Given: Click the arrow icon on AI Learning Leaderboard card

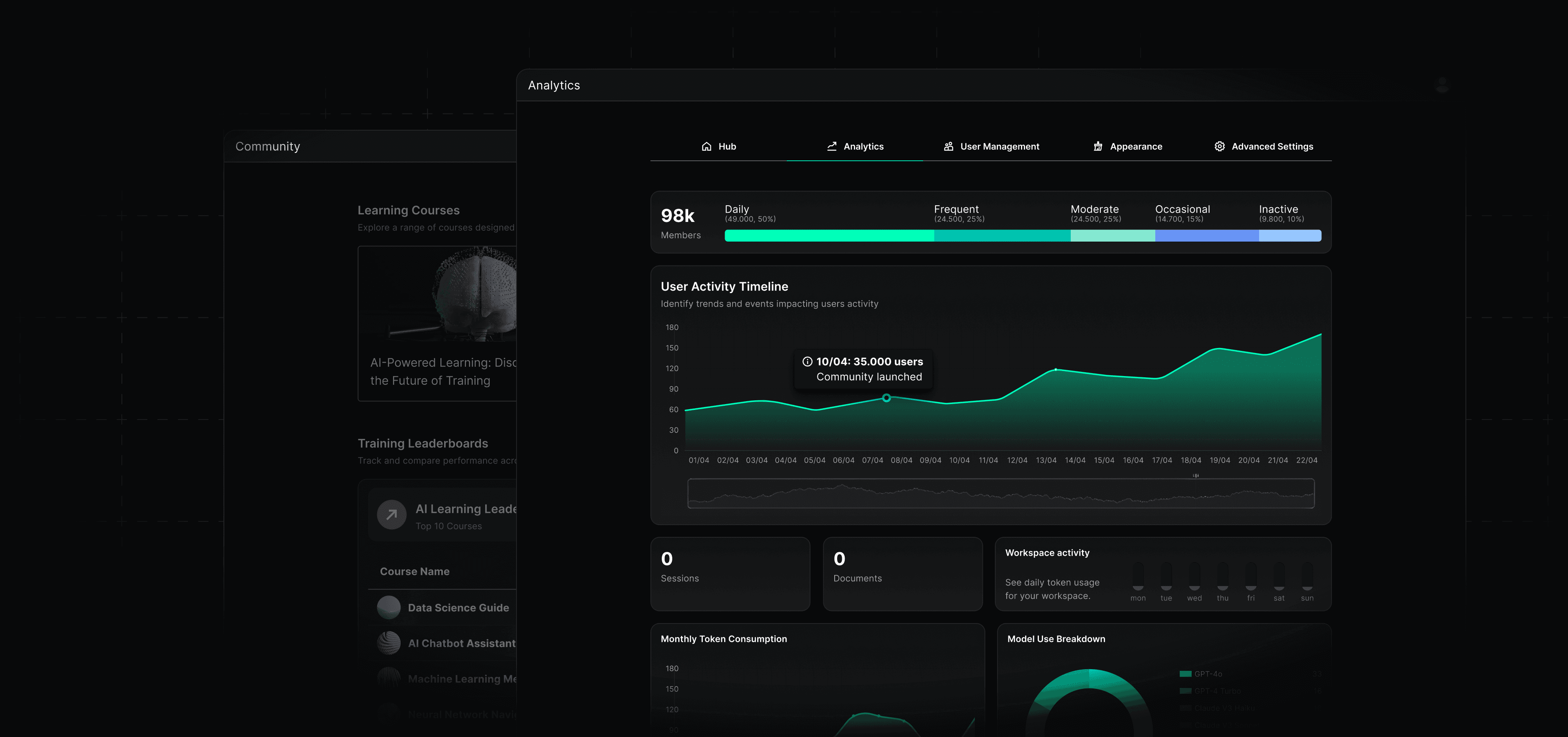Looking at the screenshot, I should 391,515.
